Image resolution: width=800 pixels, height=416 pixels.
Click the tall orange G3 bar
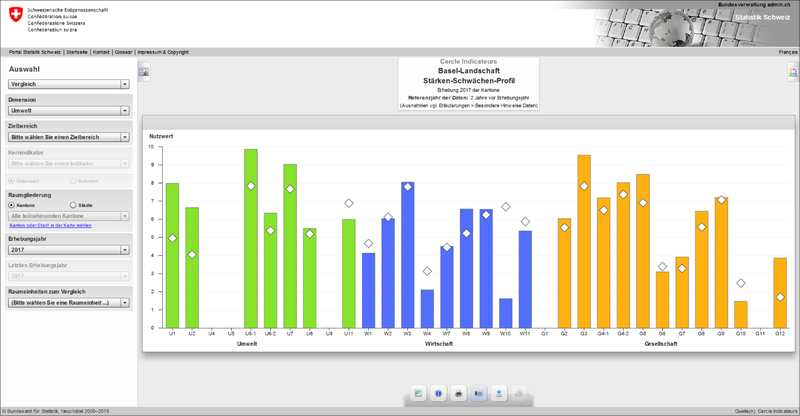(x=584, y=241)
